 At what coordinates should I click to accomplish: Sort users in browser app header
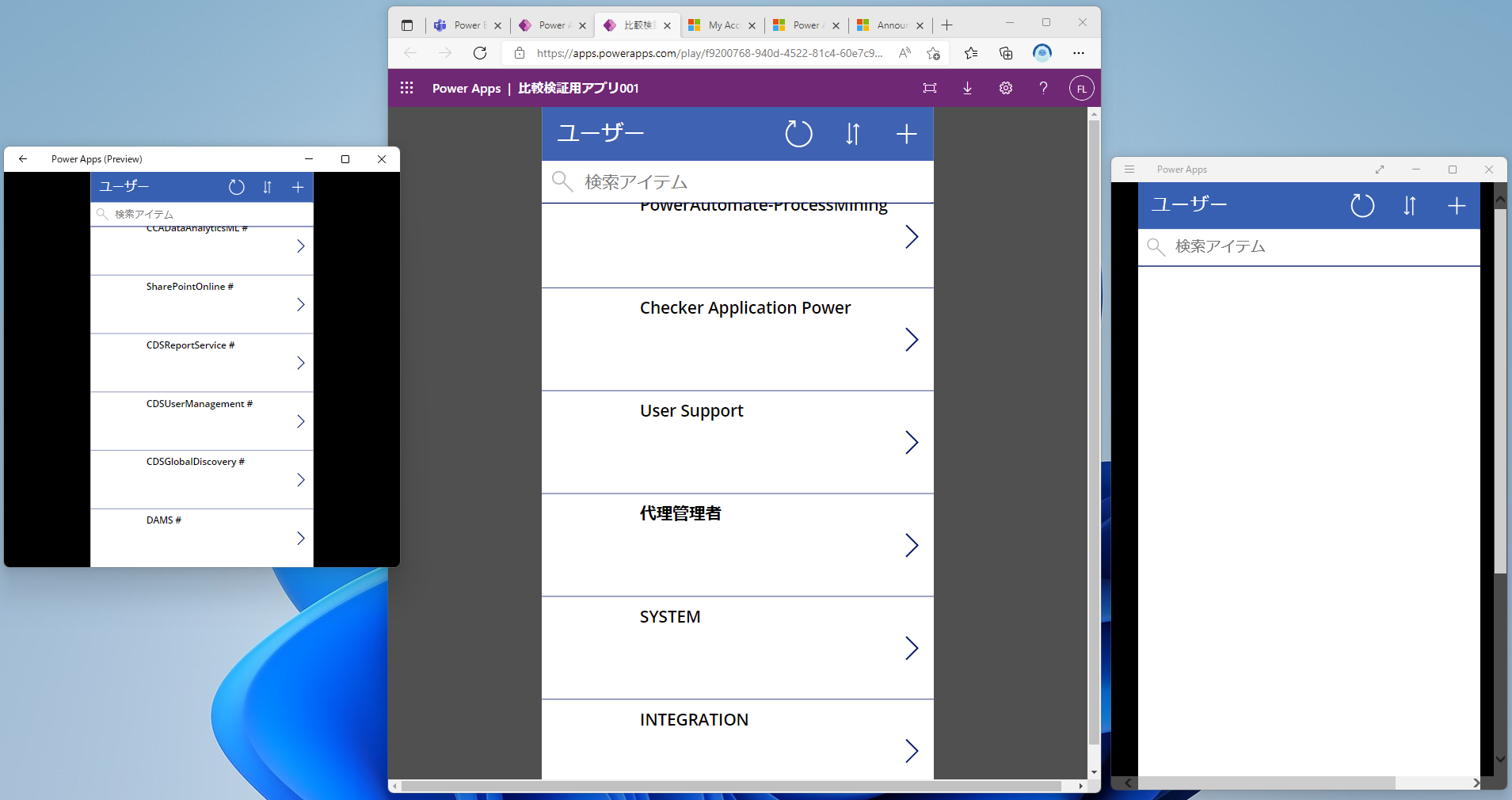[x=852, y=134]
